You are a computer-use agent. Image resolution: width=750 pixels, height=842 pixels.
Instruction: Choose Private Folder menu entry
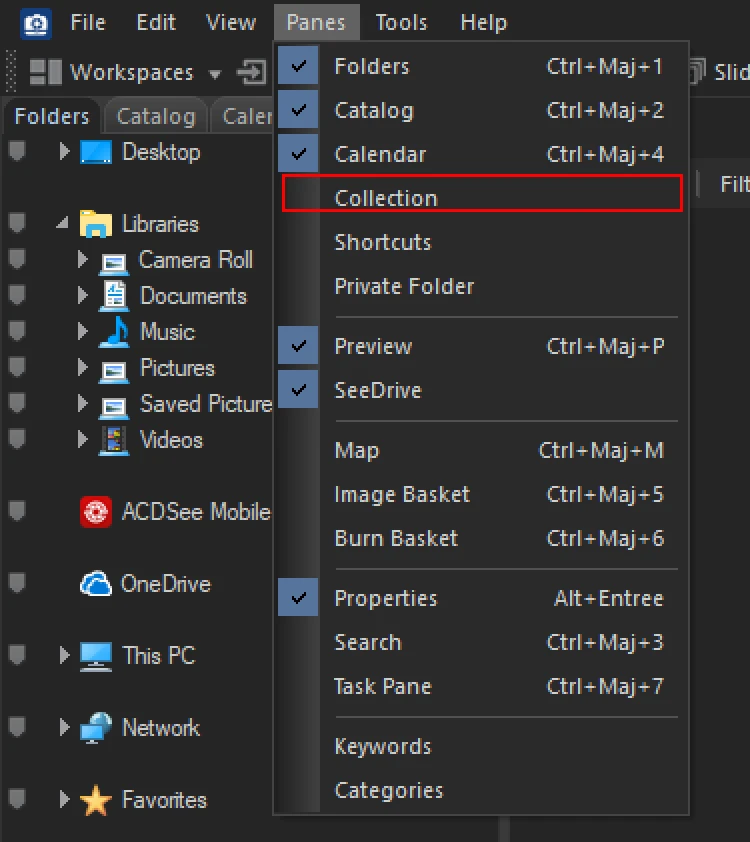point(482,286)
